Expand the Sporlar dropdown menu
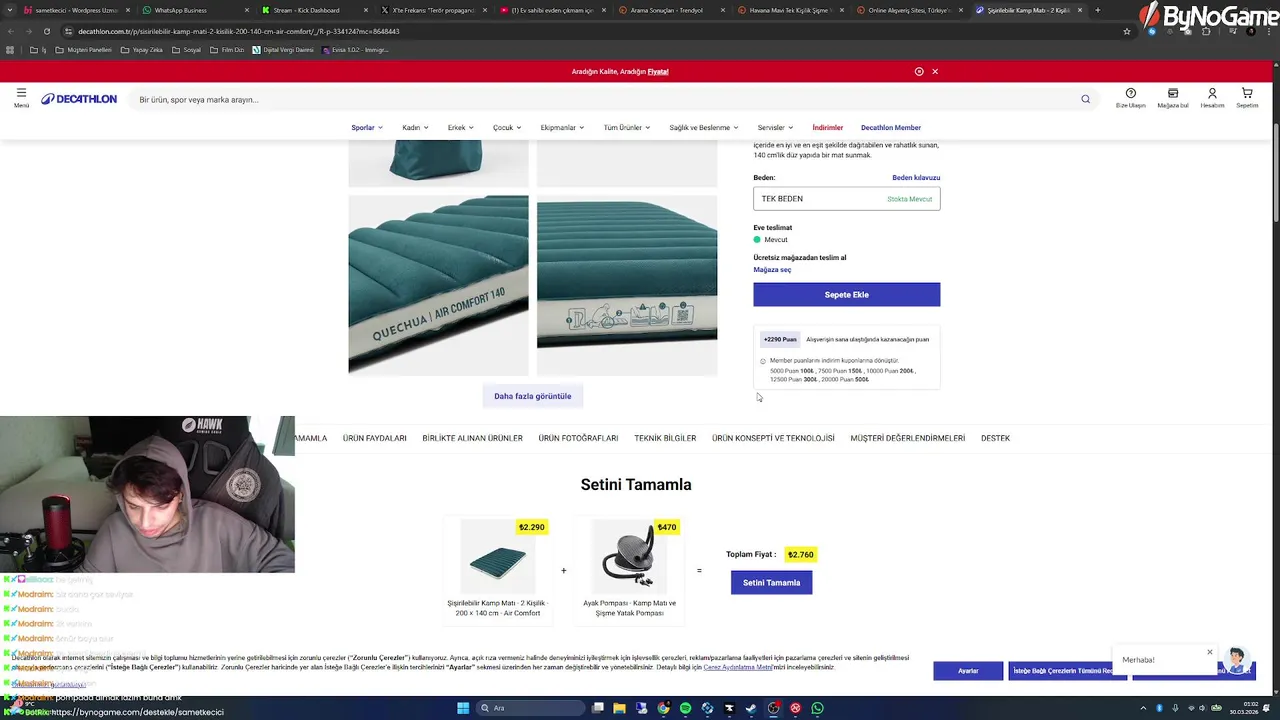The image size is (1280, 720). (x=367, y=127)
